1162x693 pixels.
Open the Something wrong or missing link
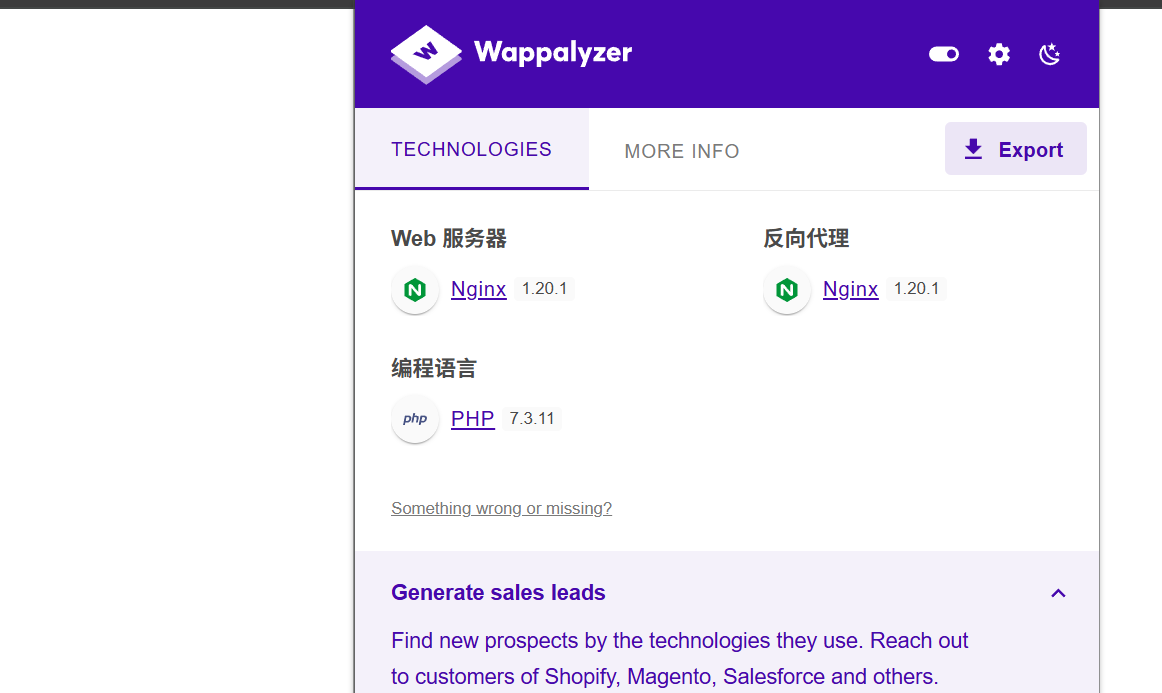coord(501,508)
